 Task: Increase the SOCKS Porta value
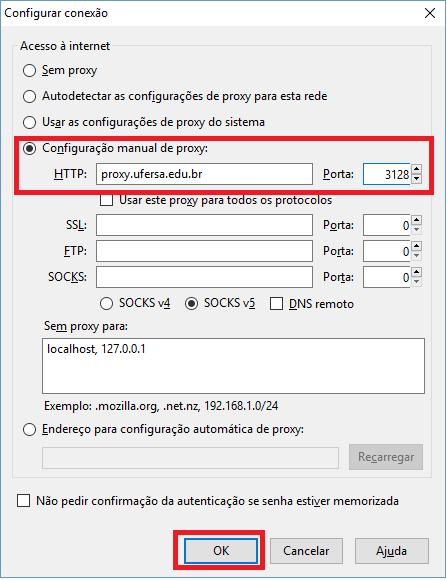(417, 272)
